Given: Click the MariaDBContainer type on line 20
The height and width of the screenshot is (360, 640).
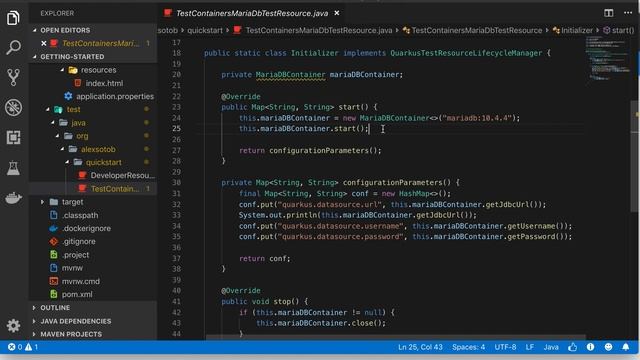Looking at the screenshot, I should (290, 75).
